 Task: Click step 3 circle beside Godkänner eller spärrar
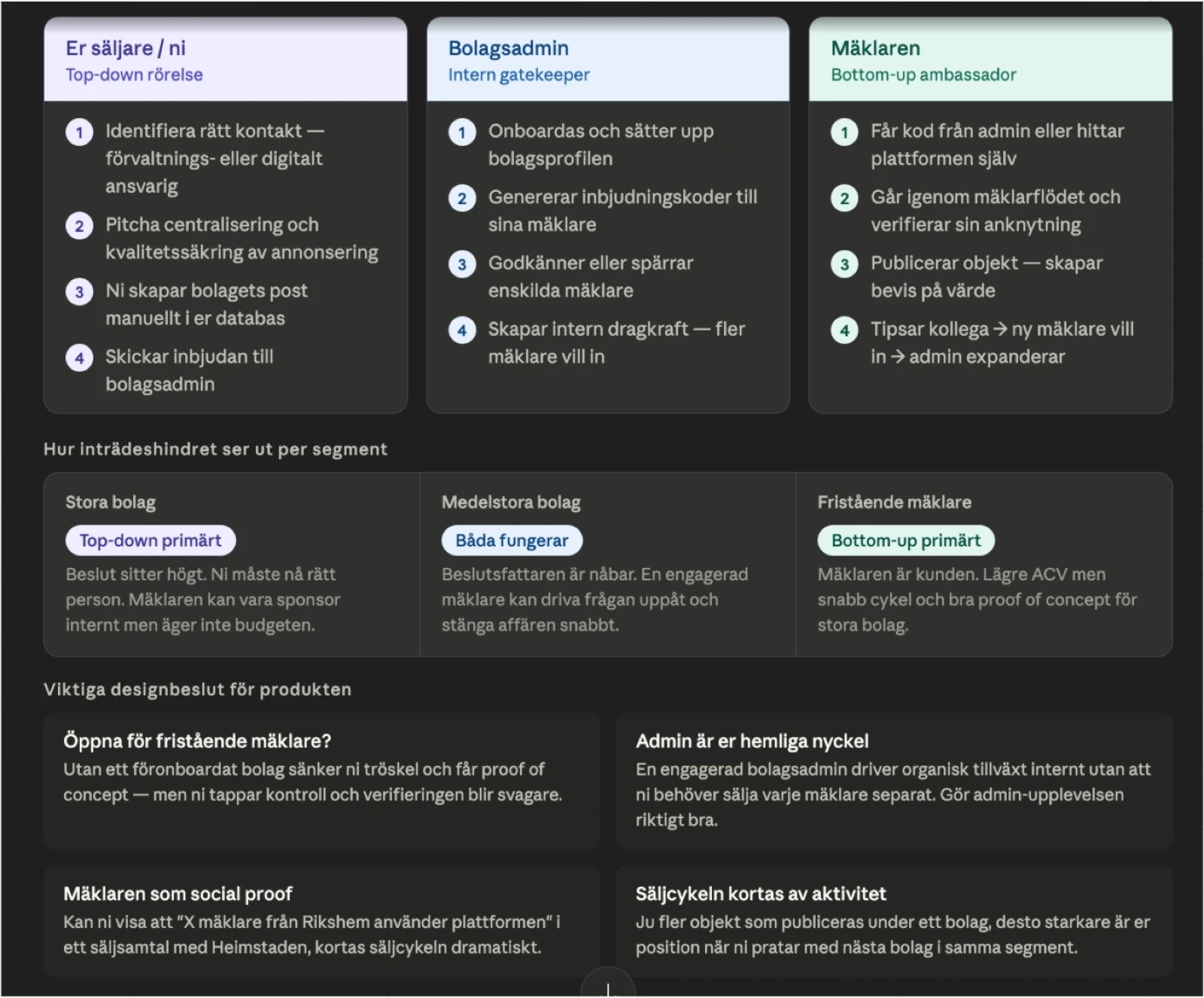pos(462,264)
